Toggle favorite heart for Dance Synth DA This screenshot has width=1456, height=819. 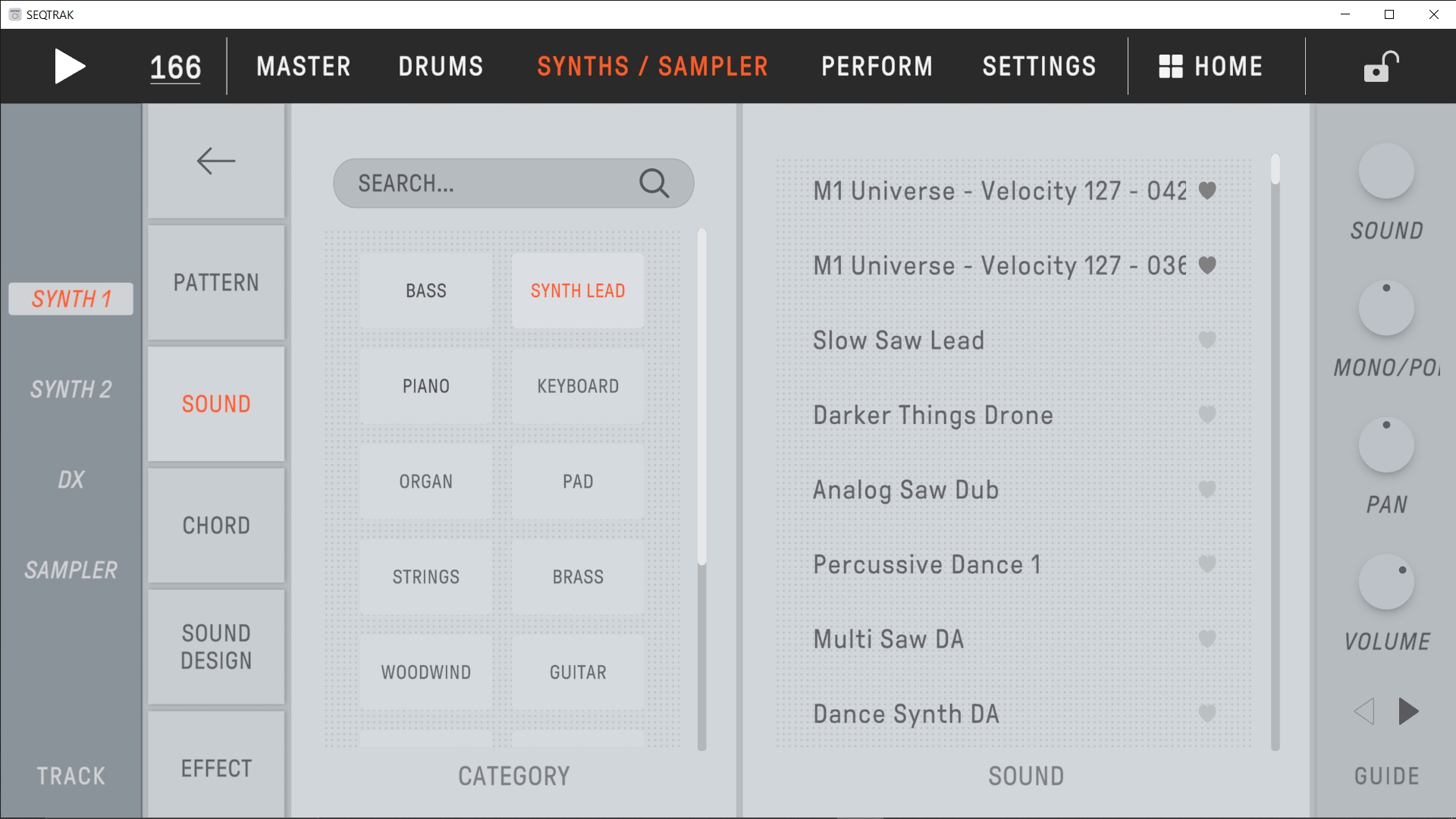point(1207,713)
